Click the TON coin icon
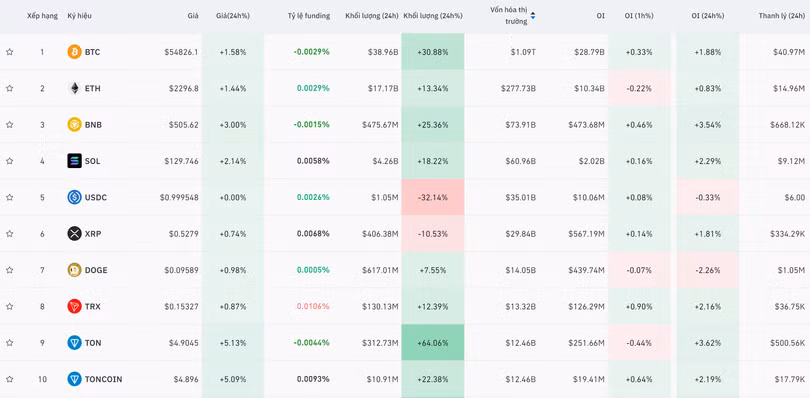 pos(74,343)
